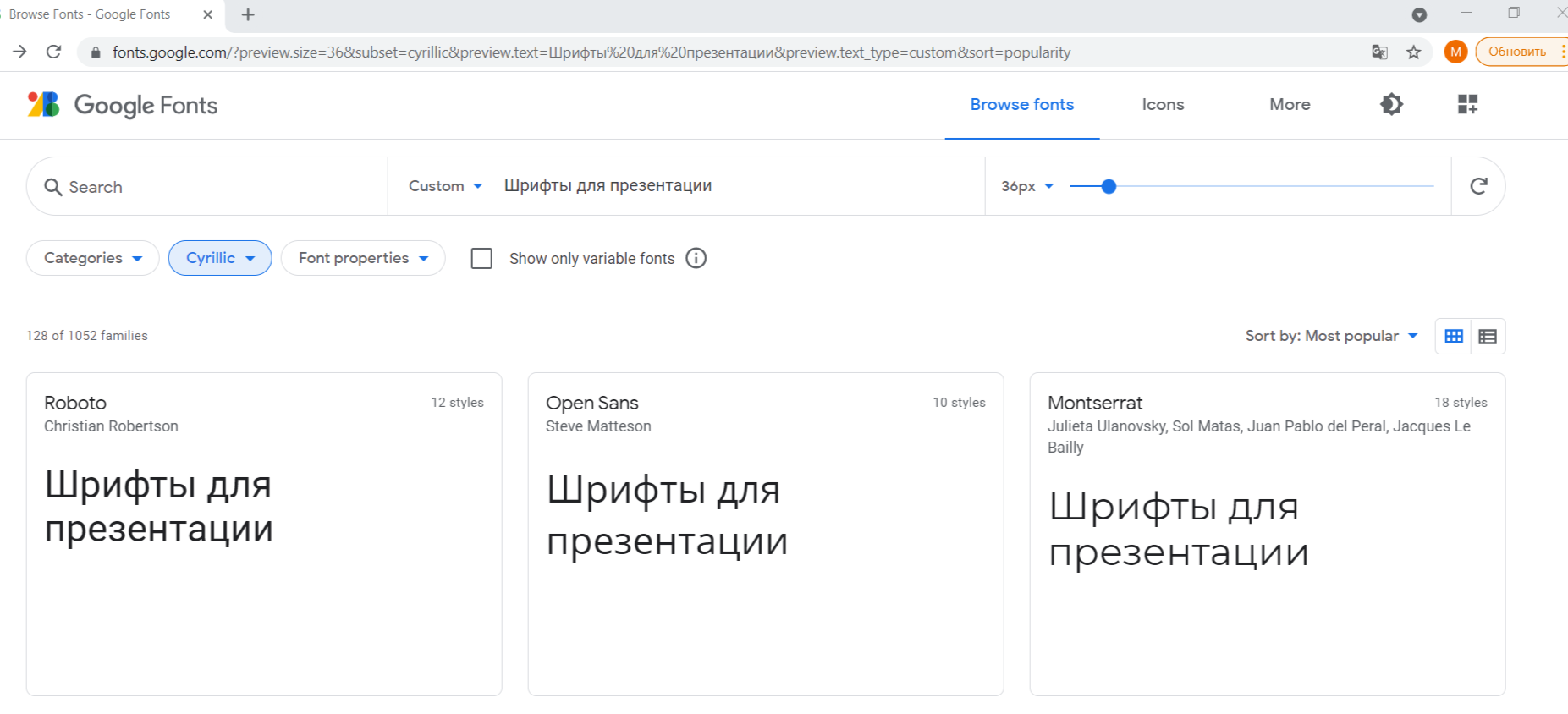This screenshot has height=714, width=1568.
Task: Expand the Categories filter dropdown
Action: click(x=92, y=258)
